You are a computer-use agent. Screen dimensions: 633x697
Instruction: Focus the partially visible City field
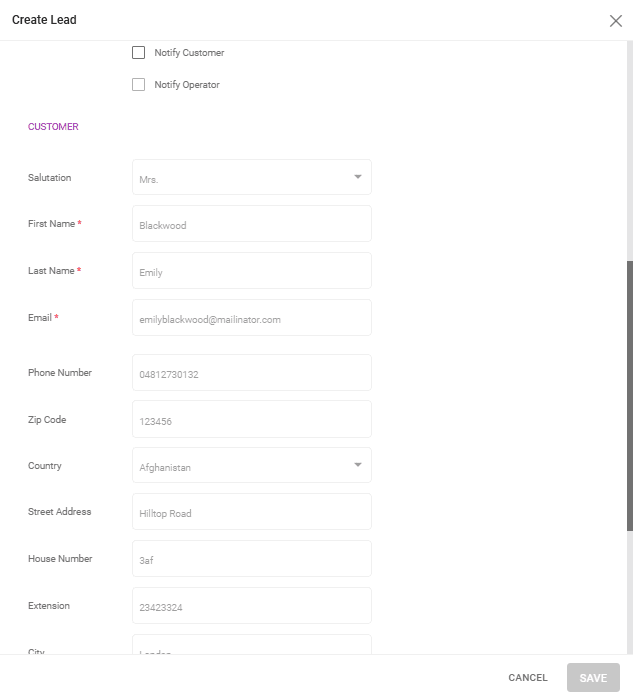tap(251, 645)
